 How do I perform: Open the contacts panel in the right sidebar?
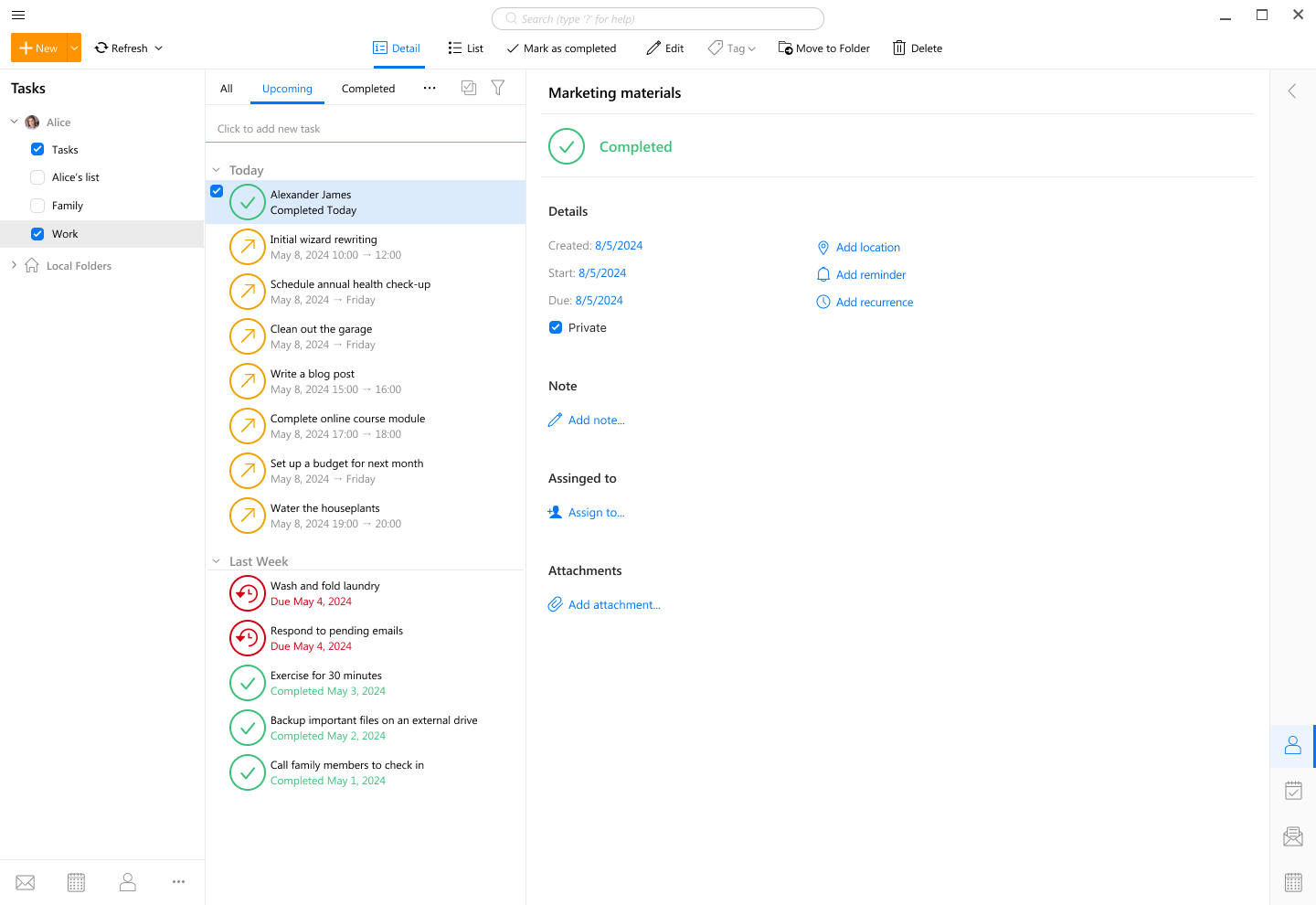click(1292, 746)
